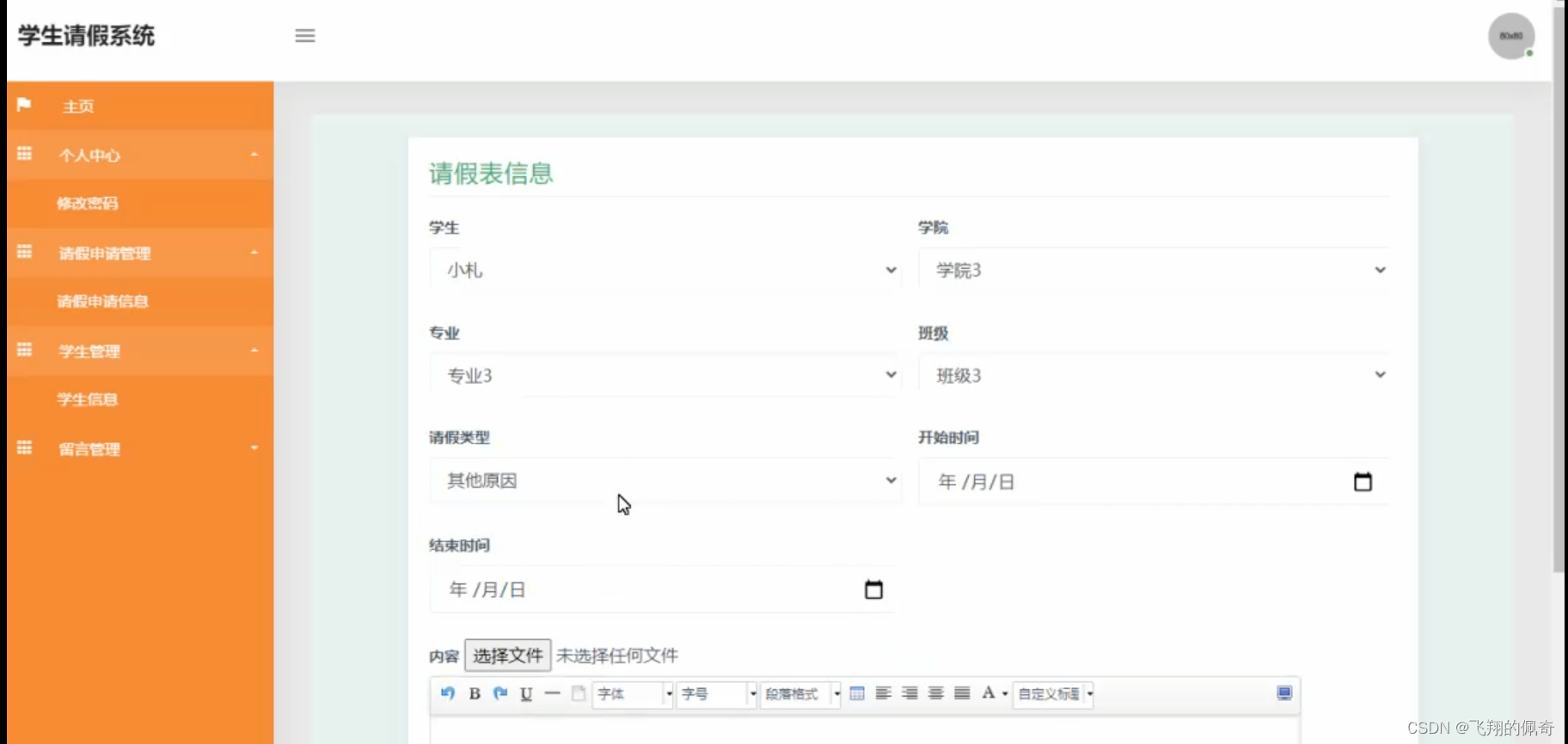Collapse the 个人中心 sidebar section arrow
The height and width of the screenshot is (744, 1568).
pos(254,155)
